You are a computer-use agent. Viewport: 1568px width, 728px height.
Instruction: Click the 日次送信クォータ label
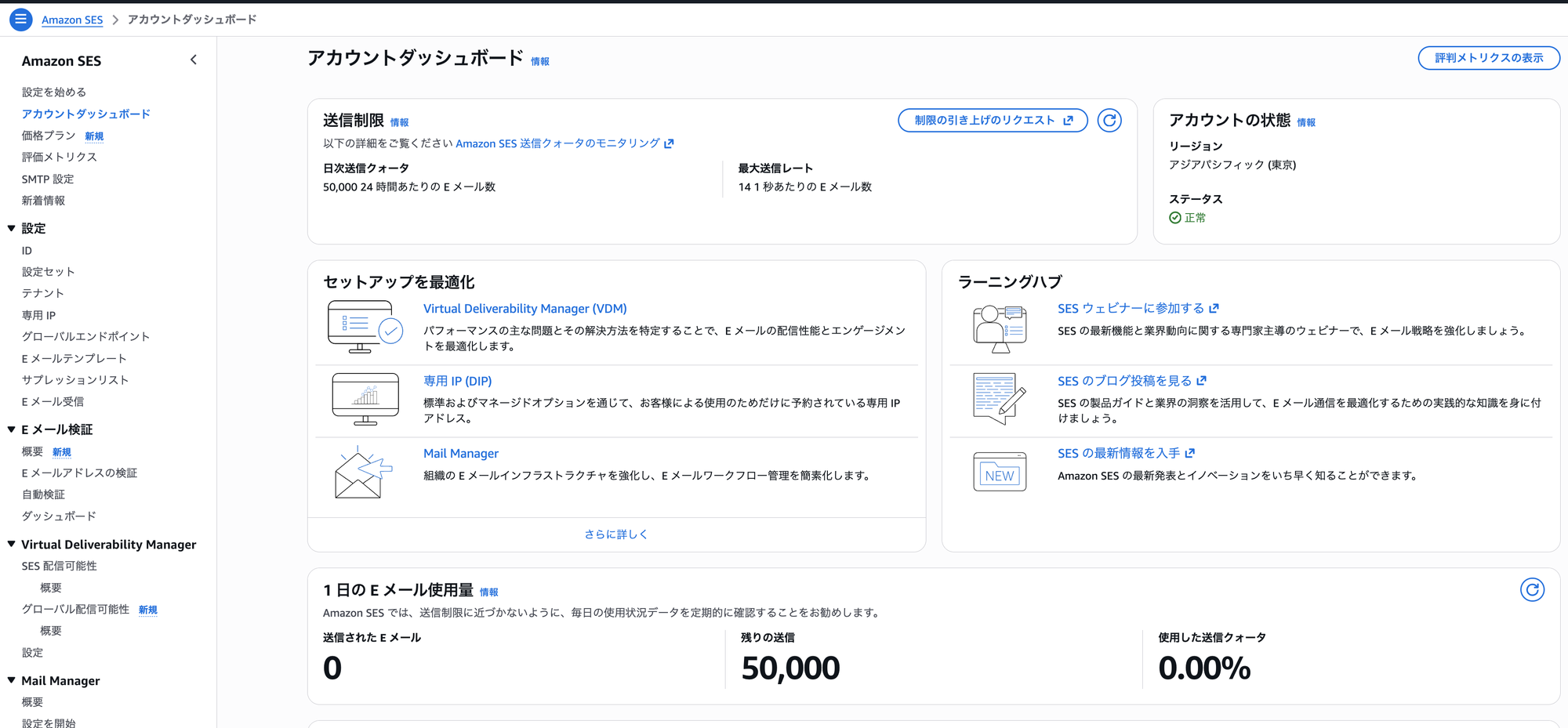(x=366, y=168)
